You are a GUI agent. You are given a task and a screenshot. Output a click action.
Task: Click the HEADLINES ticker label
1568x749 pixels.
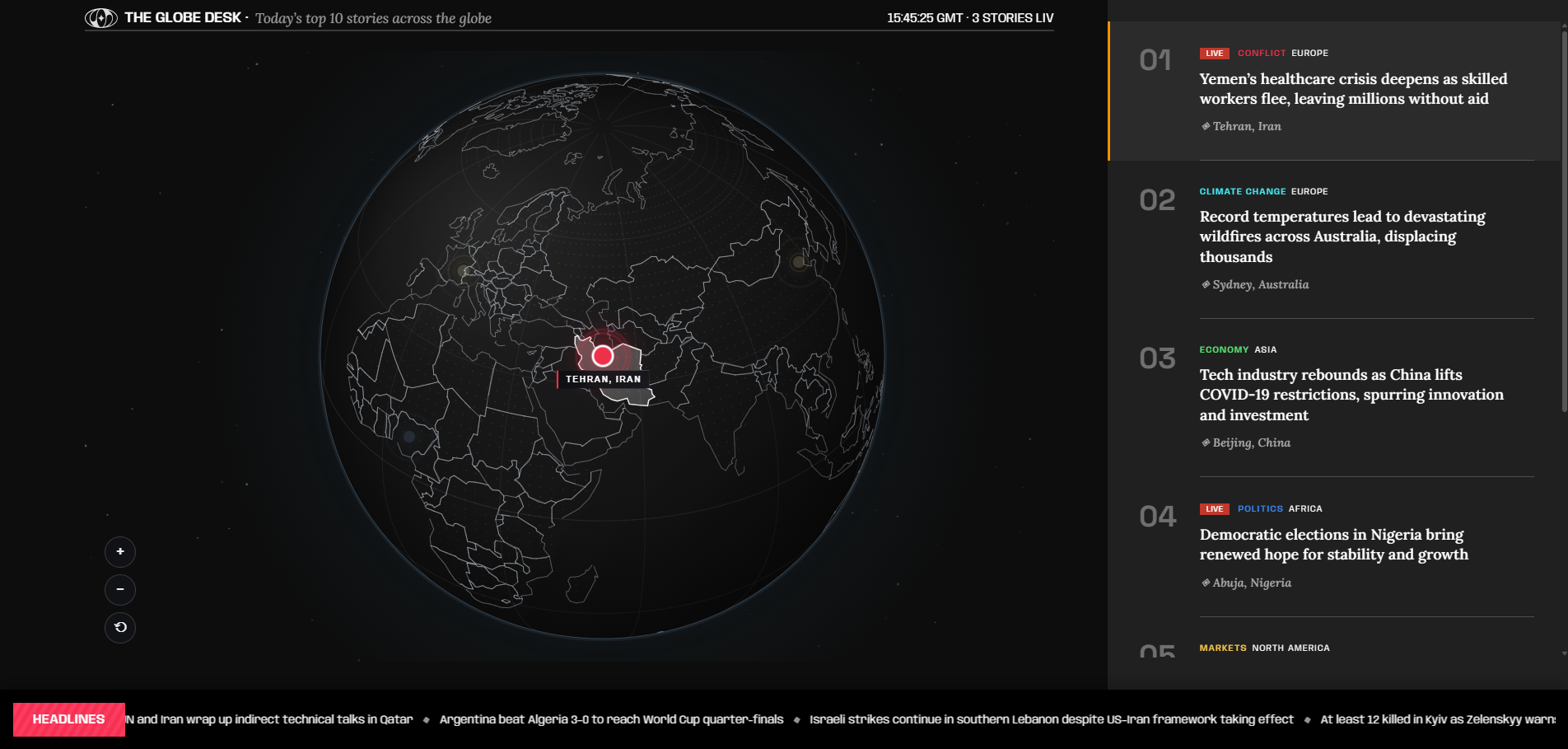pyautogui.click(x=69, y=719)
